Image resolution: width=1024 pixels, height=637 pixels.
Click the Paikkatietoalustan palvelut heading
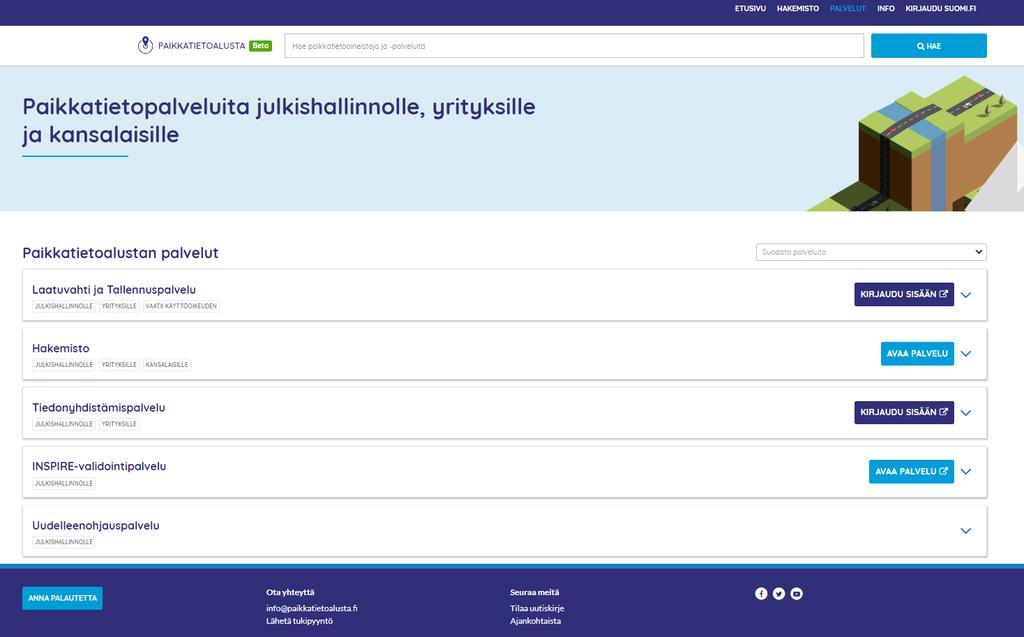(x=120, y=253)
